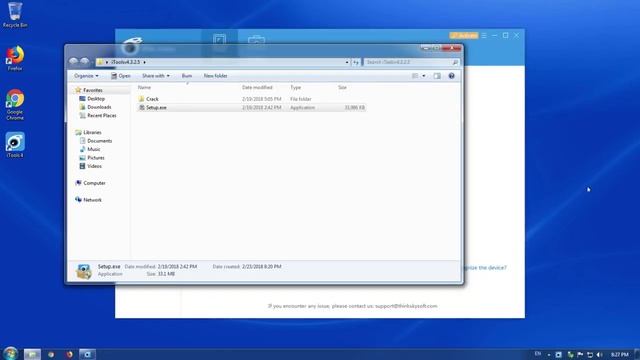Click 'Application' type of Setup.exe row
The image size is (640, 360).
[x=302, y=107]
